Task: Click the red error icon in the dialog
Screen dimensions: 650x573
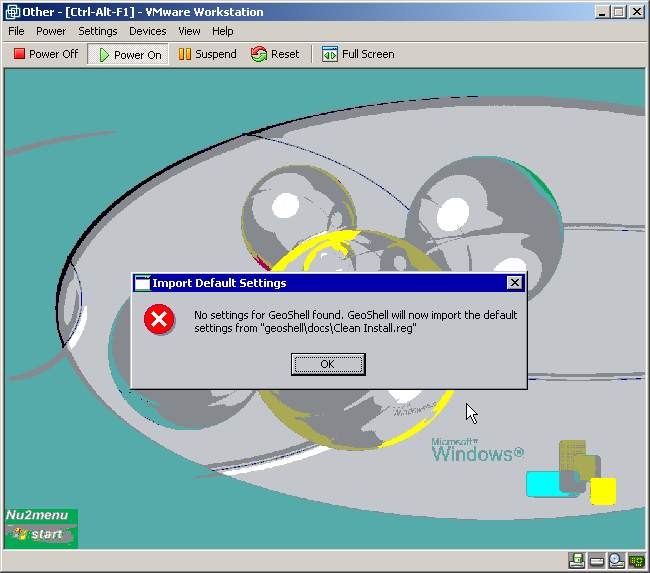Action: pos(159,319)
